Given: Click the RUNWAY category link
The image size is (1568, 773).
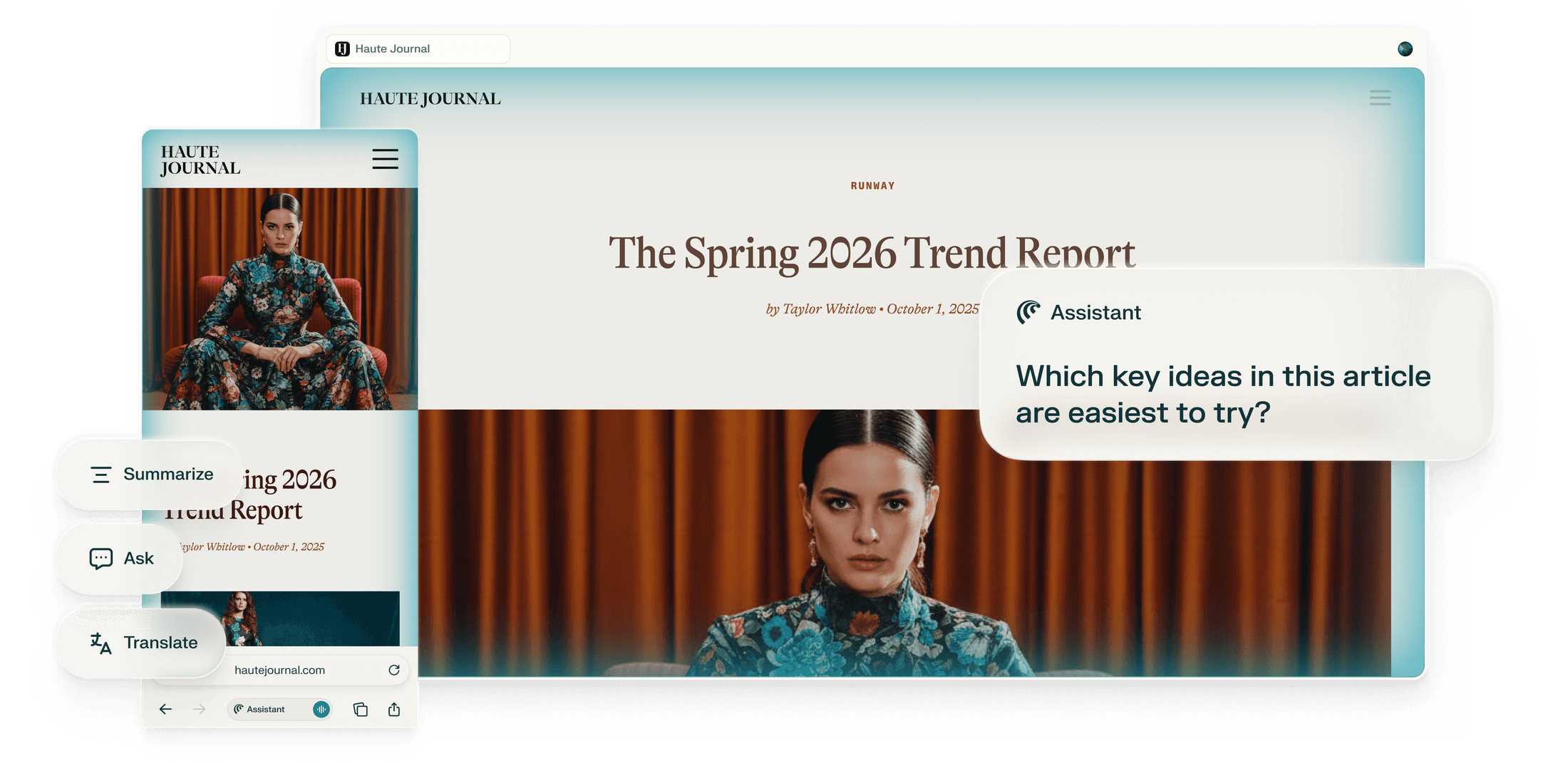Looking at the screenshot, I should [x=872, y=186].
